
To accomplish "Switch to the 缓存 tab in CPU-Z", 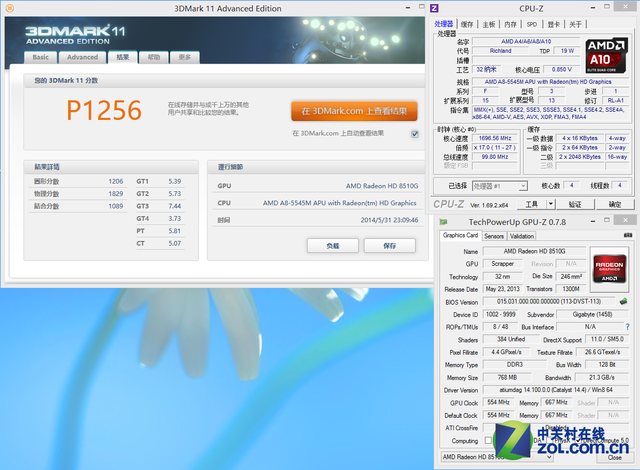I will (467, 24).
